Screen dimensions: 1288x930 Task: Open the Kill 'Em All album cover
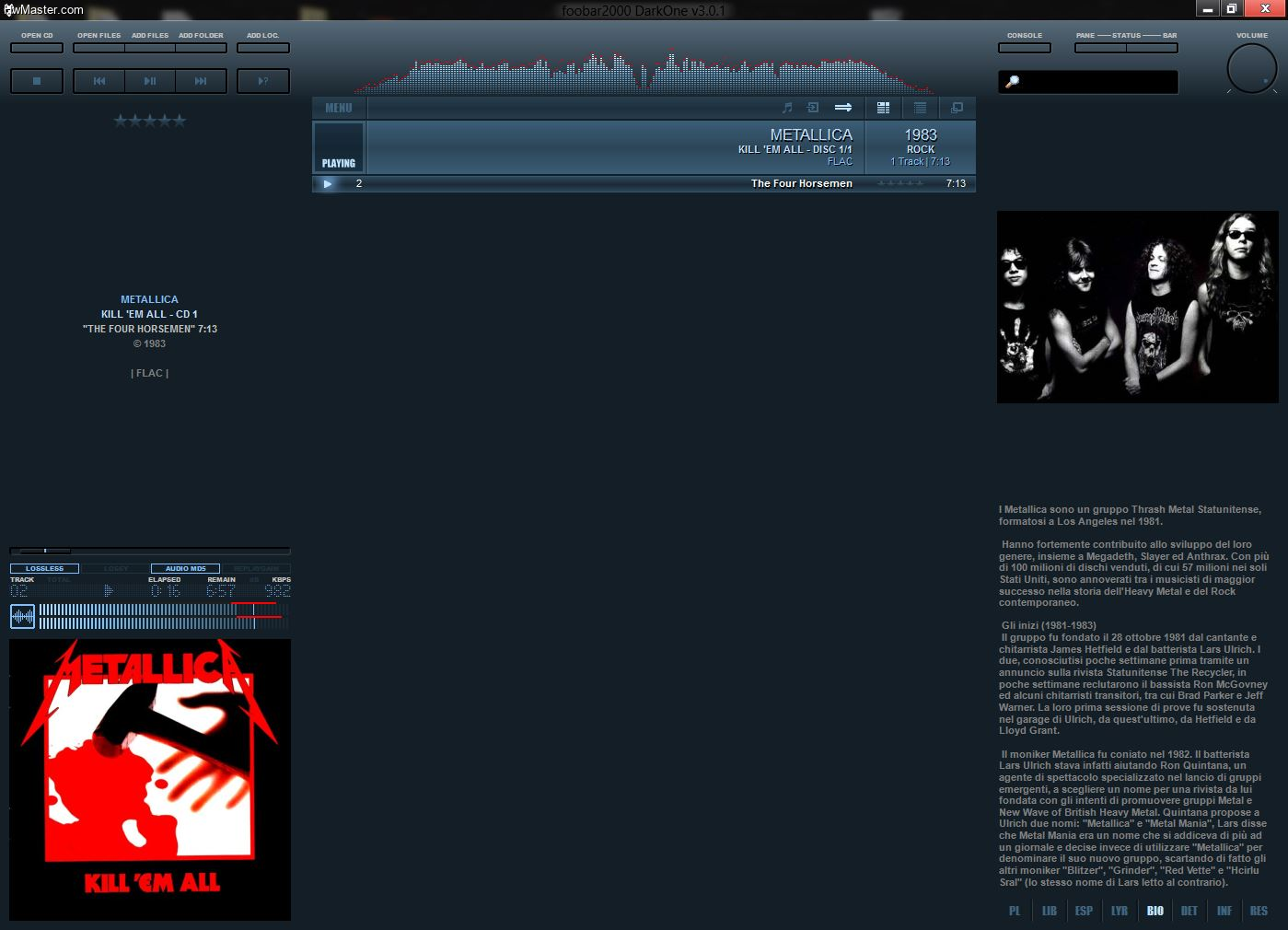point(150,780)
